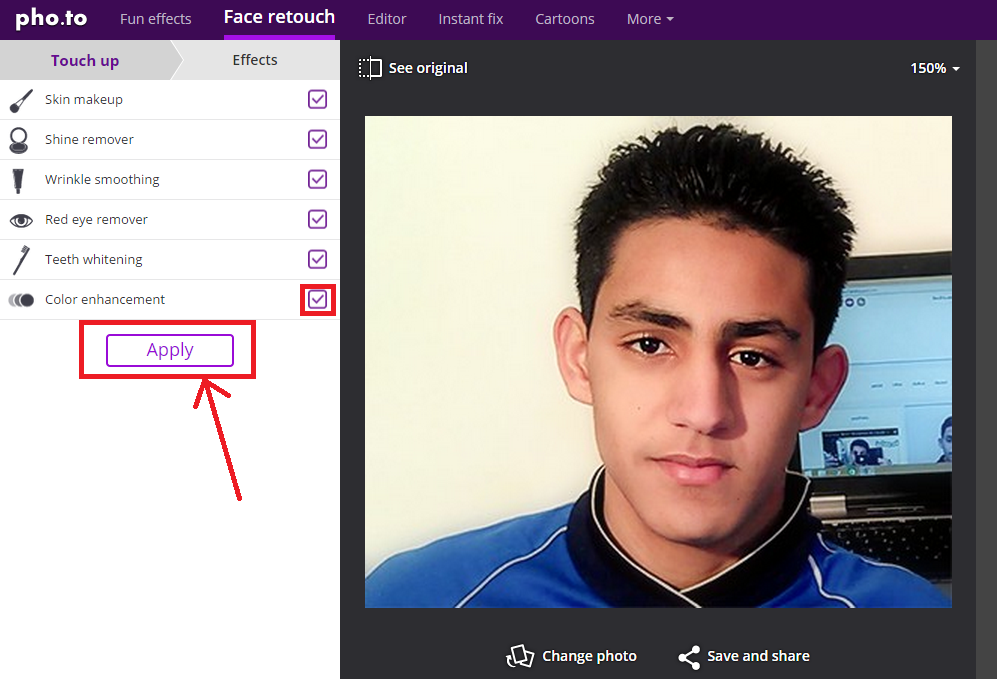Click the Red eye remover label

[x=96, y=220]
